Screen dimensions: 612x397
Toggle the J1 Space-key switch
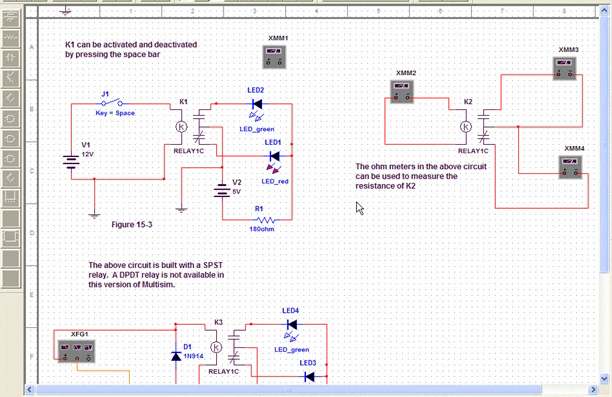click(x=112, y=103)
